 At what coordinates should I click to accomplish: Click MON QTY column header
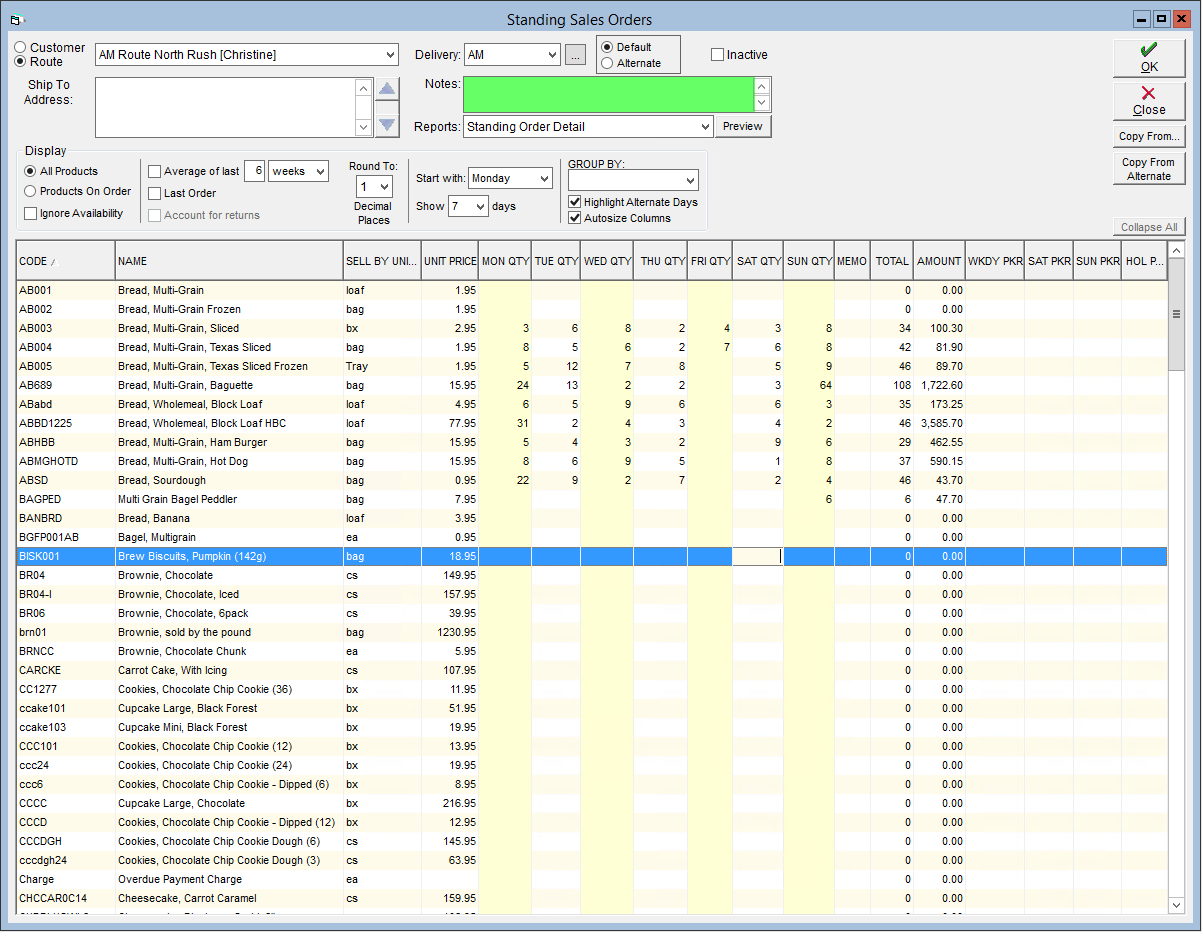pos(505,261)
